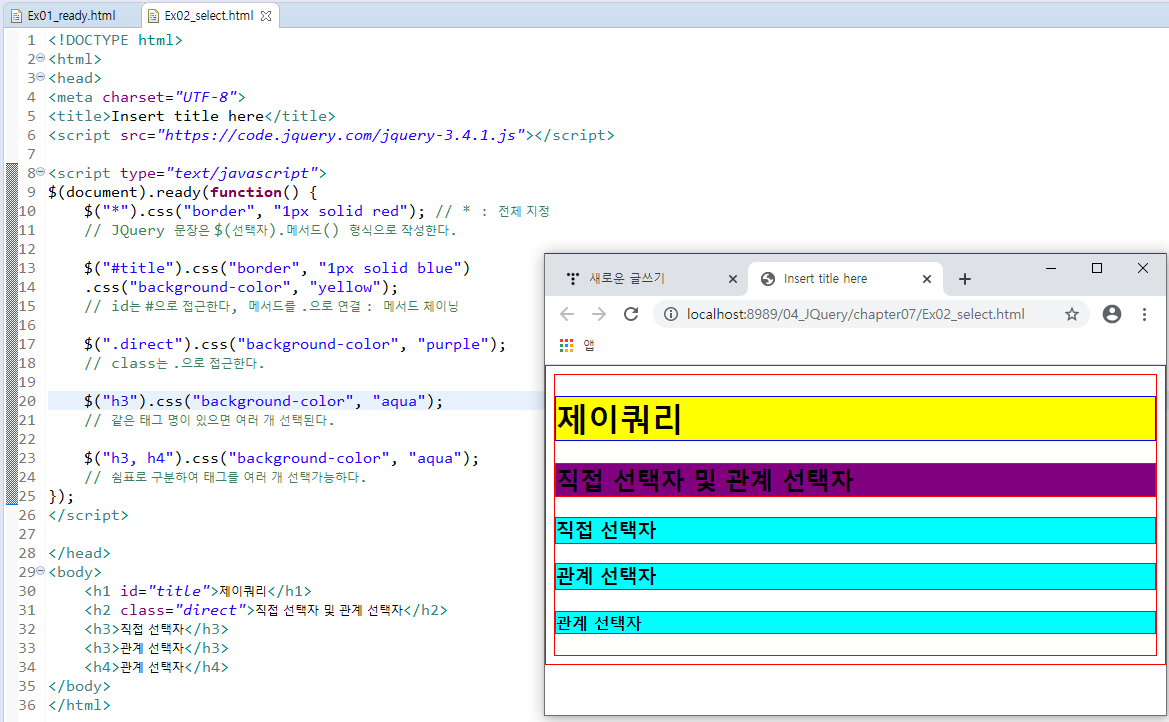Close the browser window
Viewport: 1169px width, 722px height.
click(1143, 268)
